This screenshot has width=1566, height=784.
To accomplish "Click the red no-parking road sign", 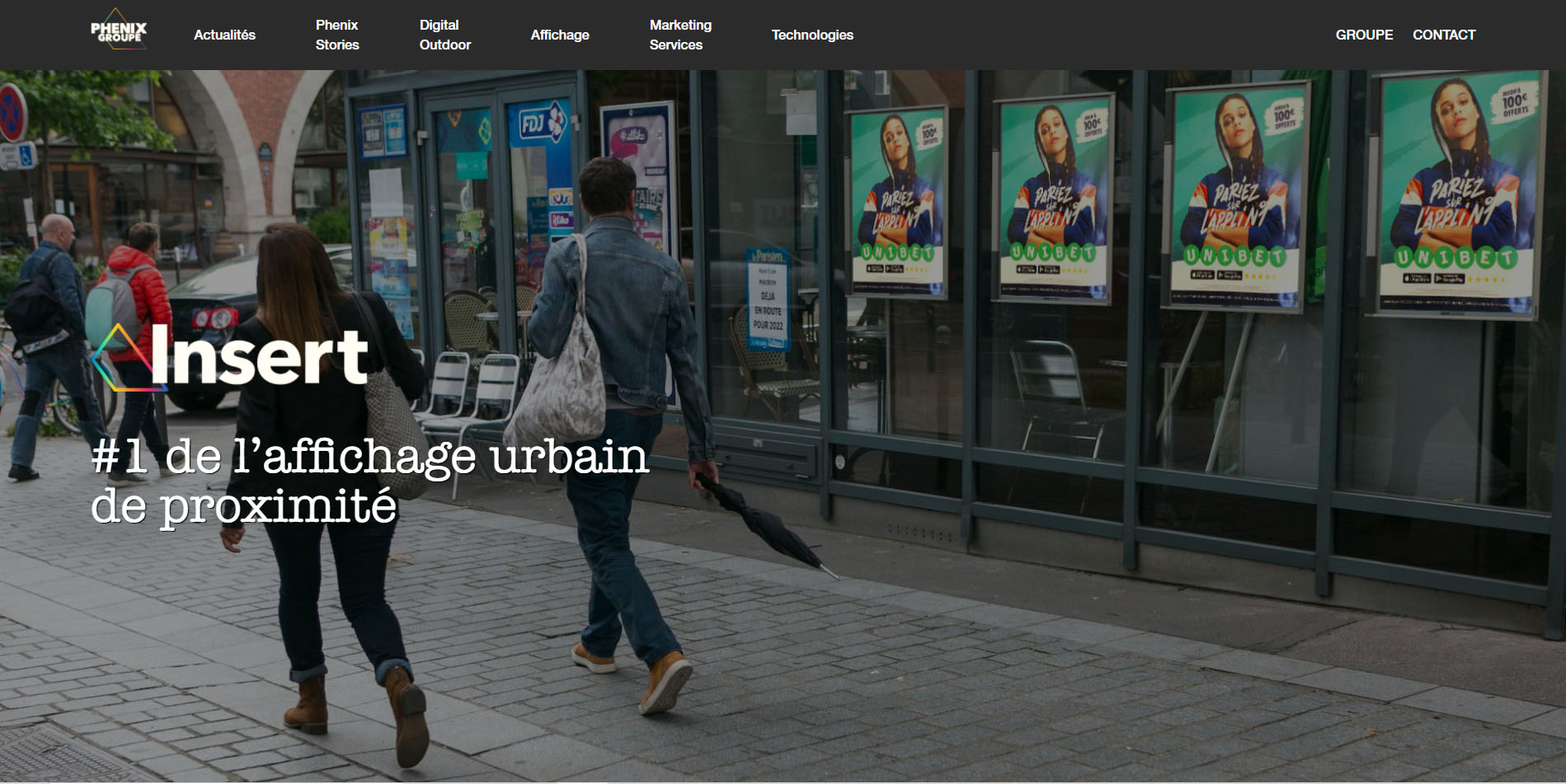I will pyautogui.click(x=12, y=113).
